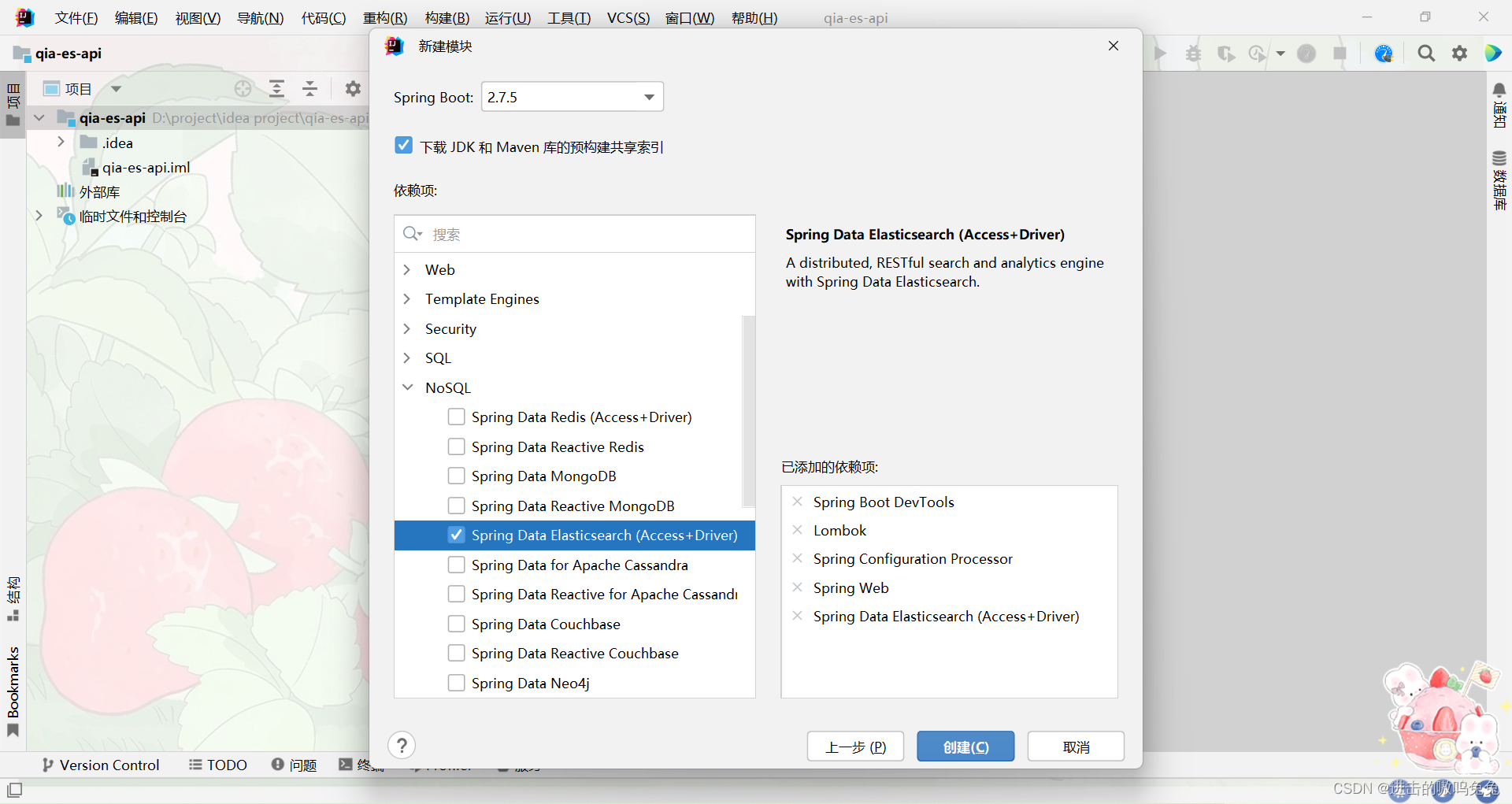
Task: Open IDE settings gear in top toolbar
Action: tap(1460, 54)
